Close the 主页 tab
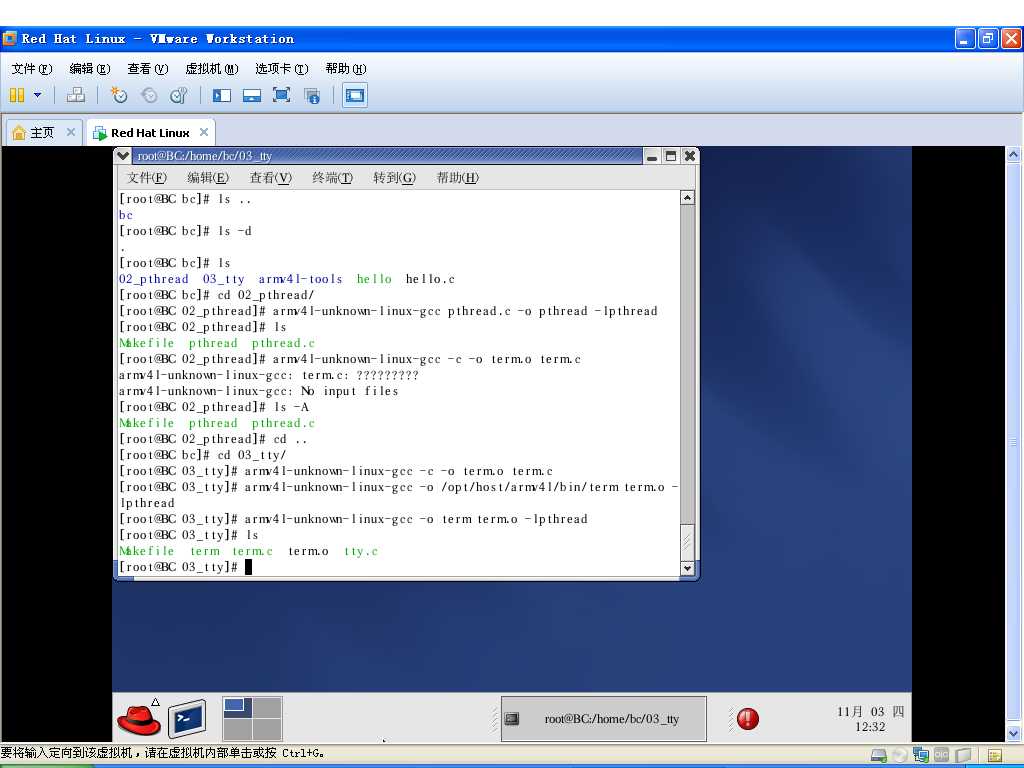The width and height of the screenshot is (1024, 768). 71,132
